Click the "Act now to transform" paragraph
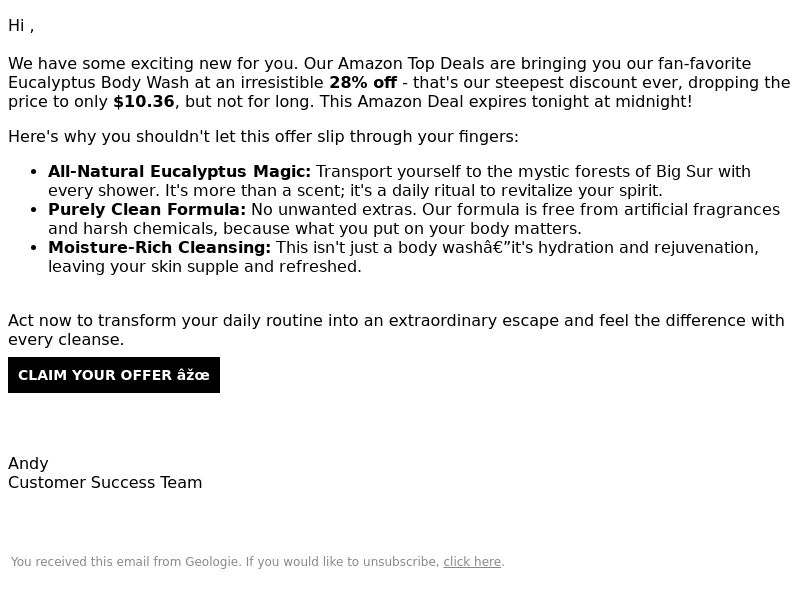 [x=396, y=330]
